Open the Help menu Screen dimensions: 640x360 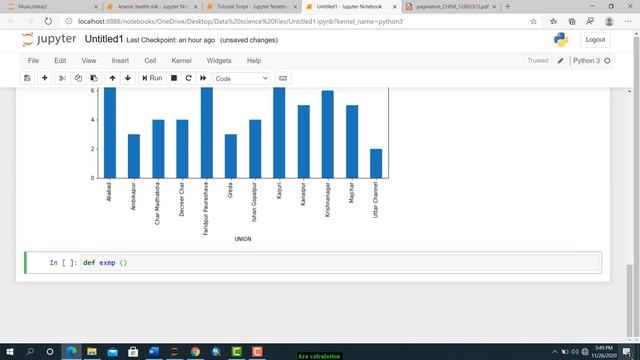pyautogui.click(x=253, y=60)
